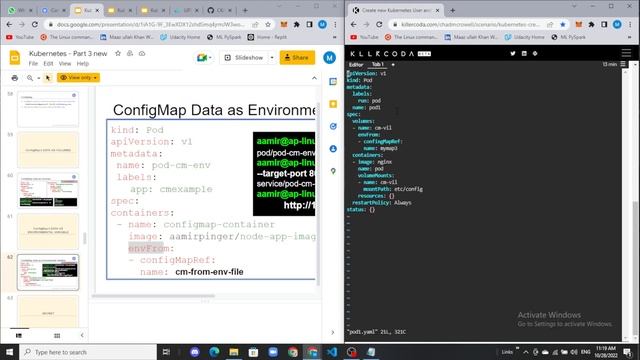The height and width of the screenshot is (360, 640).
Task: Show hidden system tray icons chevron
Action: pos(526,352)
